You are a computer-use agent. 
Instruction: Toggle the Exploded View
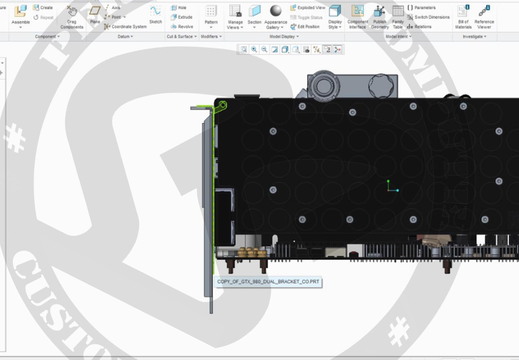coord(308,7)
